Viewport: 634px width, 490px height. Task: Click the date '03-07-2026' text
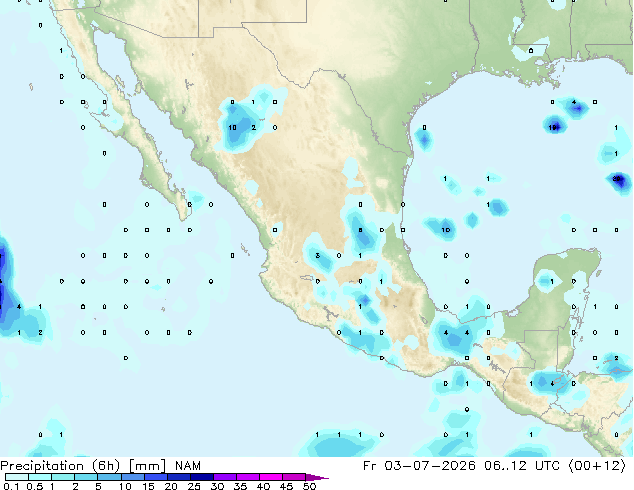[430, 466]
